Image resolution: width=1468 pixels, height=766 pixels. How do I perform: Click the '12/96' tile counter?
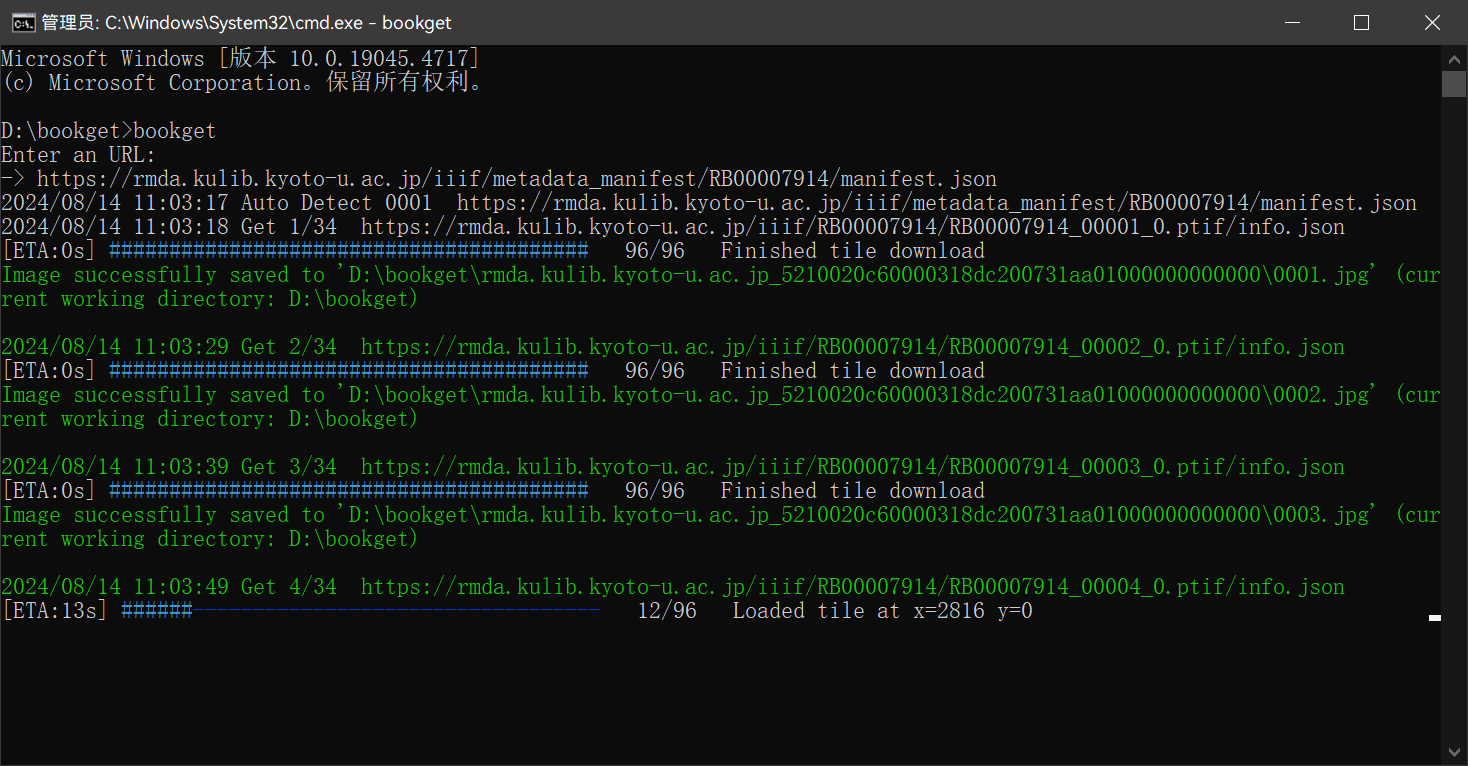pos(667,611)
